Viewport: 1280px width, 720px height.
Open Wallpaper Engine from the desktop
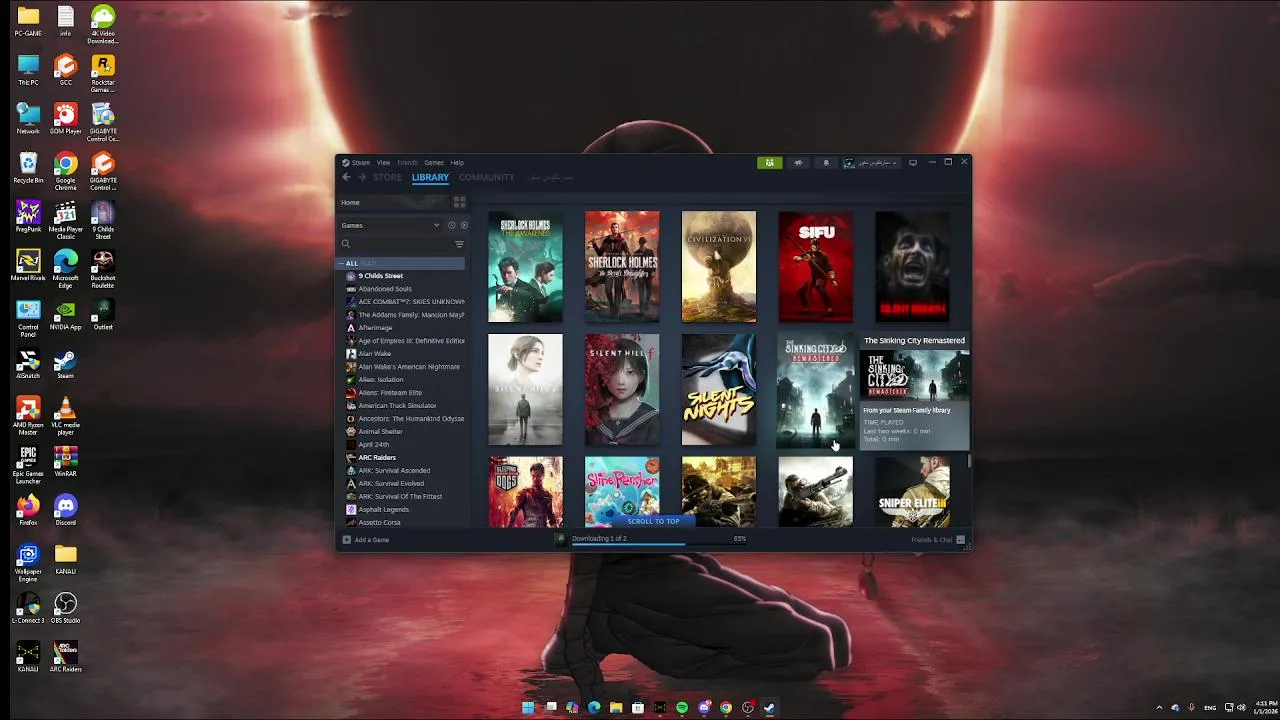28,561
